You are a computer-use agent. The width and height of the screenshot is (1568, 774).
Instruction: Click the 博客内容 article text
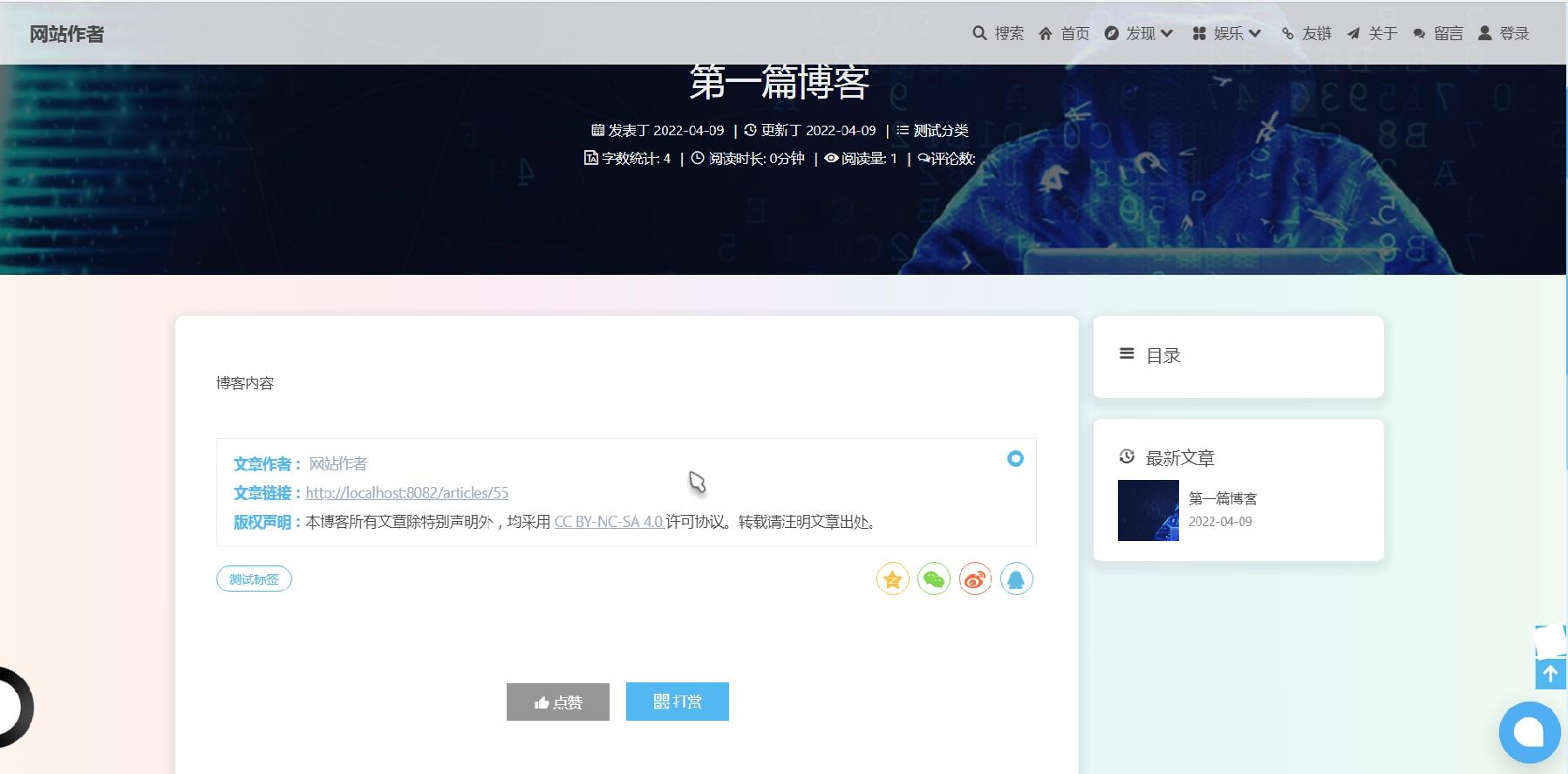245,383
